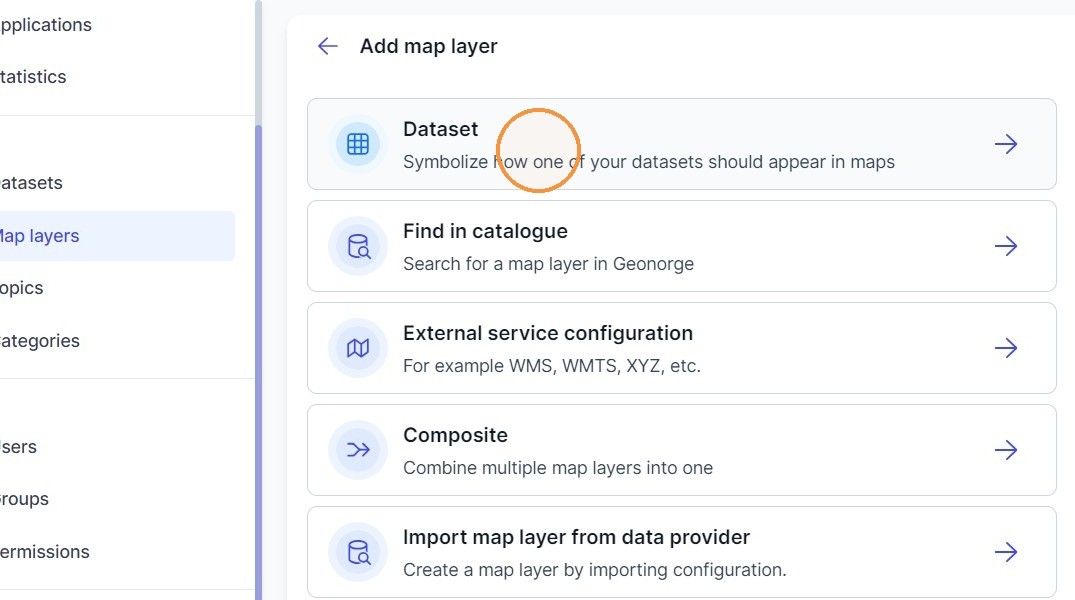Open Composite via its right arrow
The height and width of the screenshot is (600, 1075).
coord(1006,450)
